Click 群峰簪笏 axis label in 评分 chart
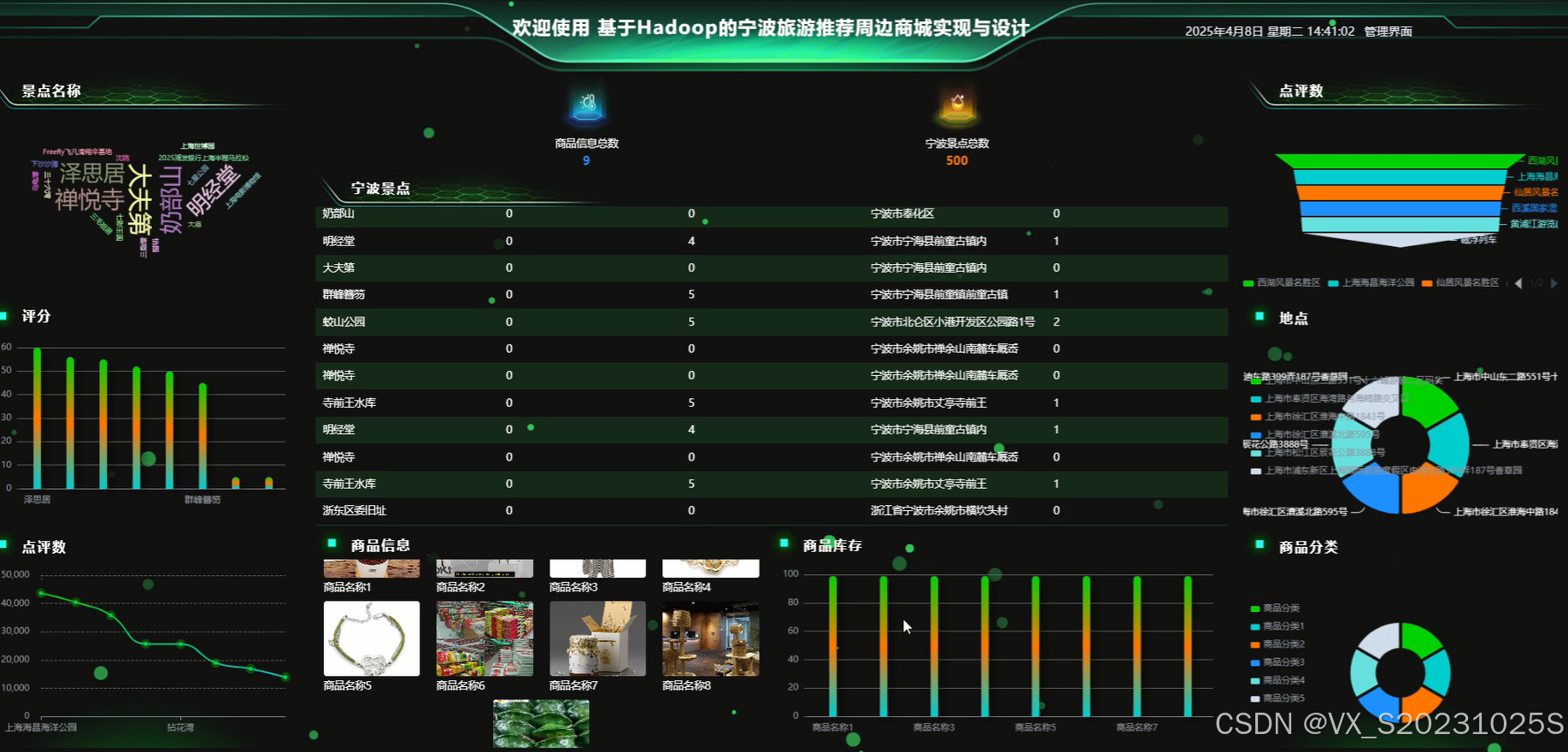This screenshot has width=1568, height=752. [x=203, y=500]
